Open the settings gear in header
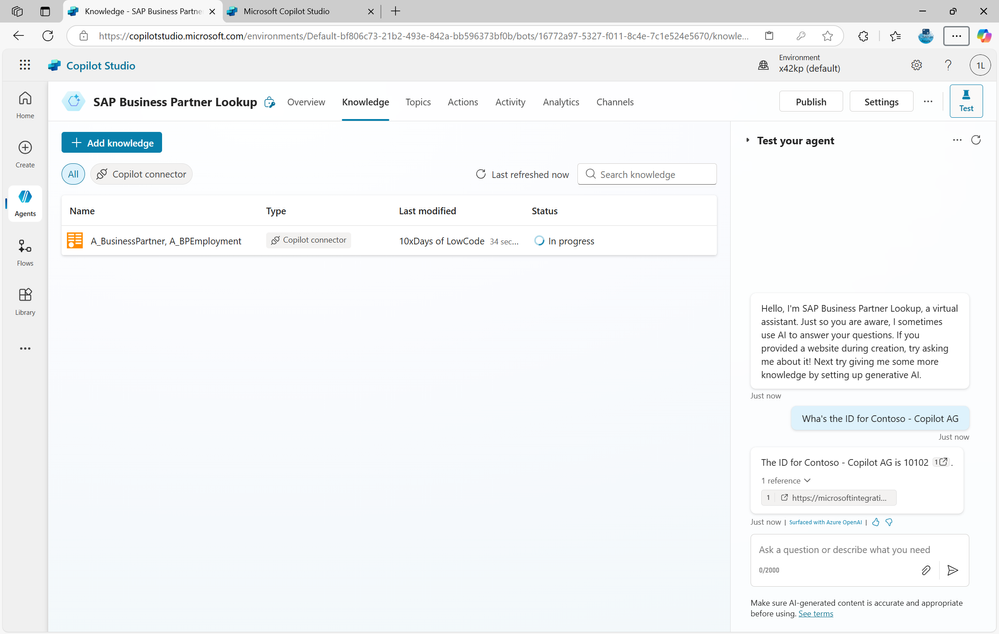 tap(916, 65)
